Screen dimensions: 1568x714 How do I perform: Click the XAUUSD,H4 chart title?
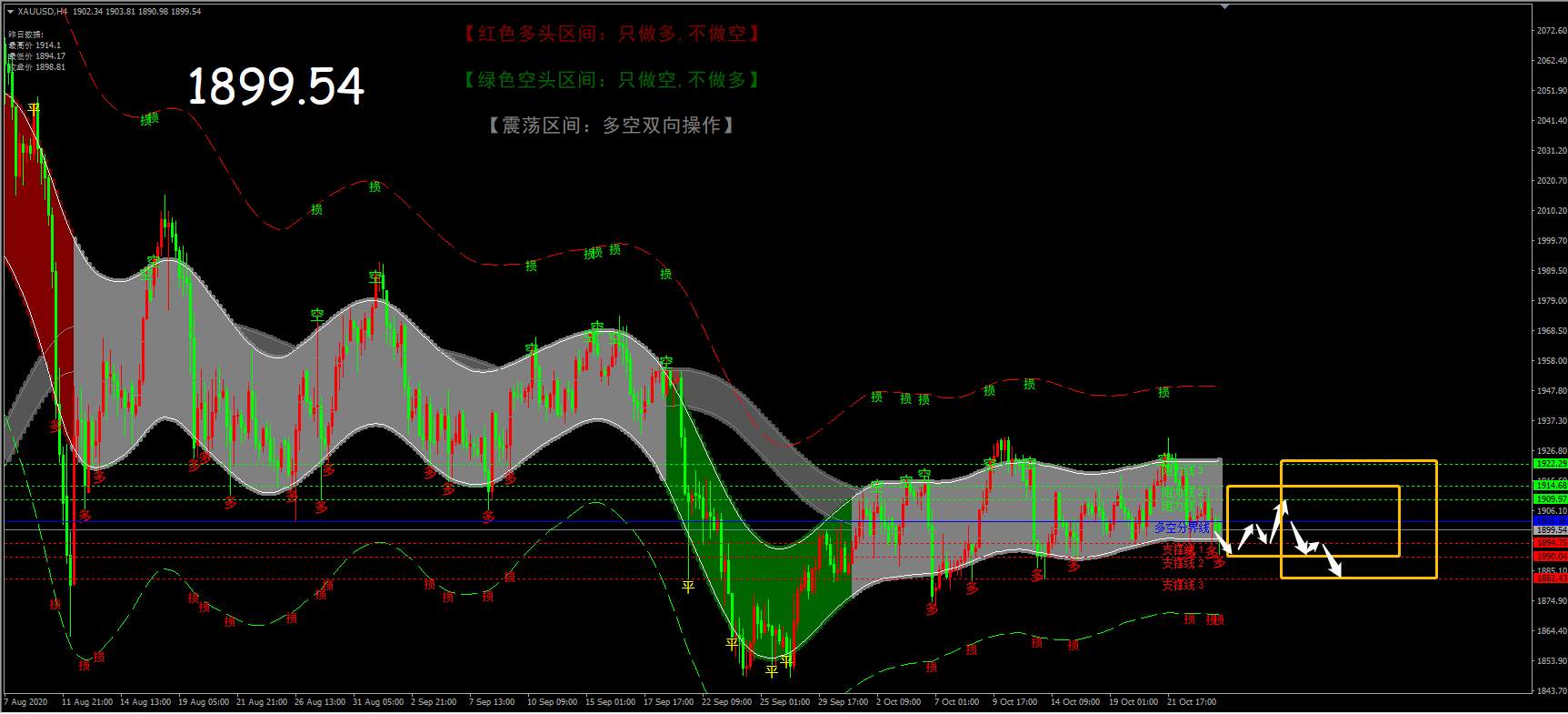point(42,12)
